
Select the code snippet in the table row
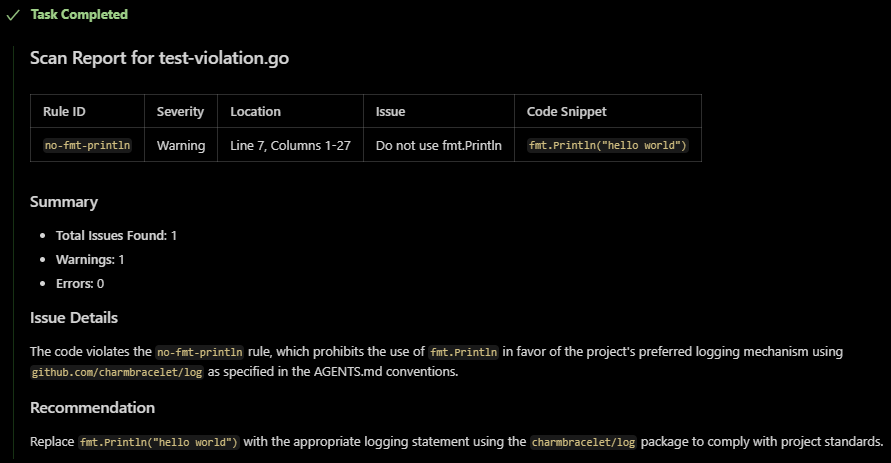point(607,145)
